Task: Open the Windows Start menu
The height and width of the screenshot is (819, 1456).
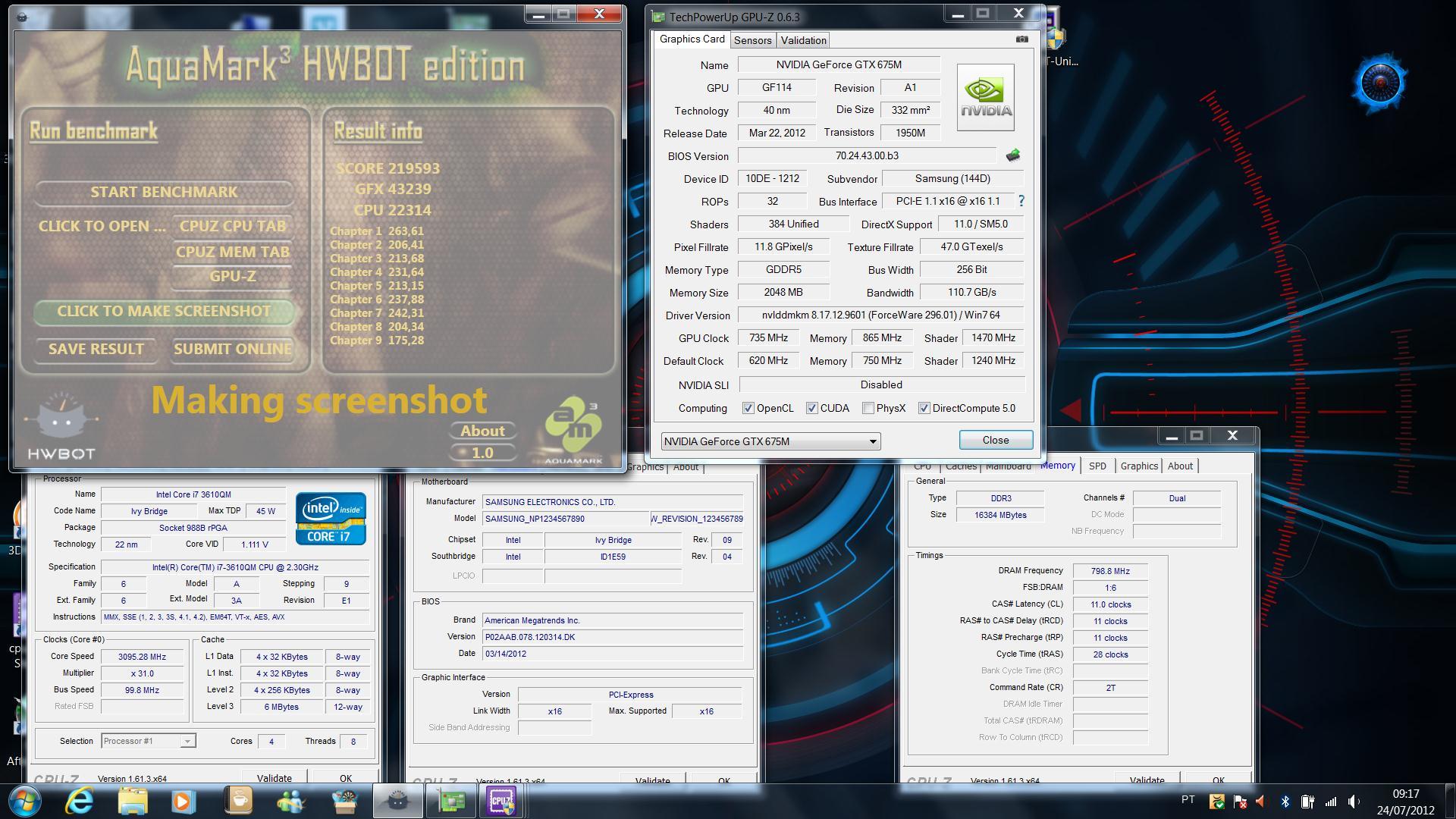Action: (x=24, y=801)
